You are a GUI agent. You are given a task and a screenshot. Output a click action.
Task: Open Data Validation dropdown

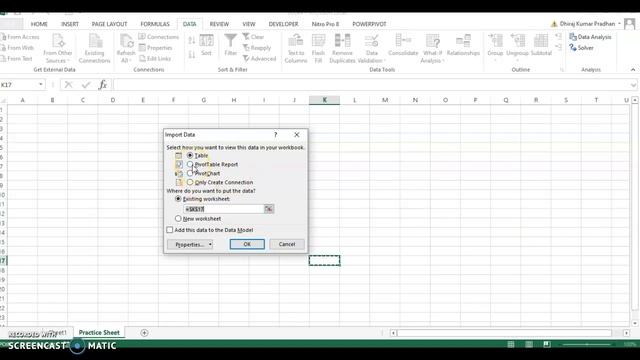371,49
